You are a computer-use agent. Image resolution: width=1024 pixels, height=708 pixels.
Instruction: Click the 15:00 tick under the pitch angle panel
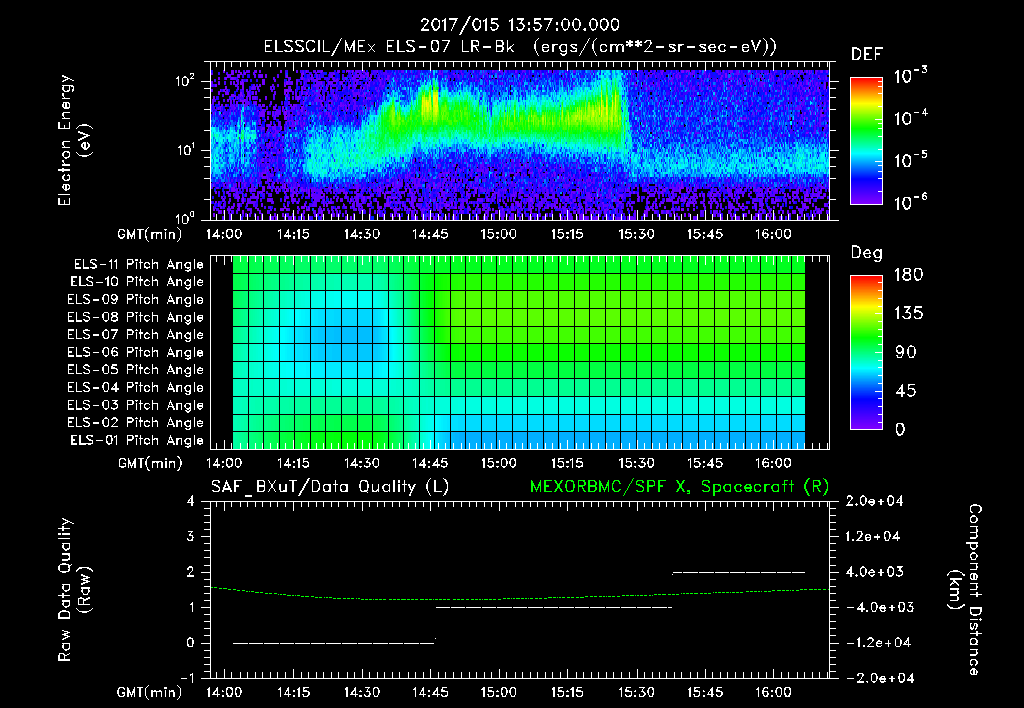coord(499,464)
